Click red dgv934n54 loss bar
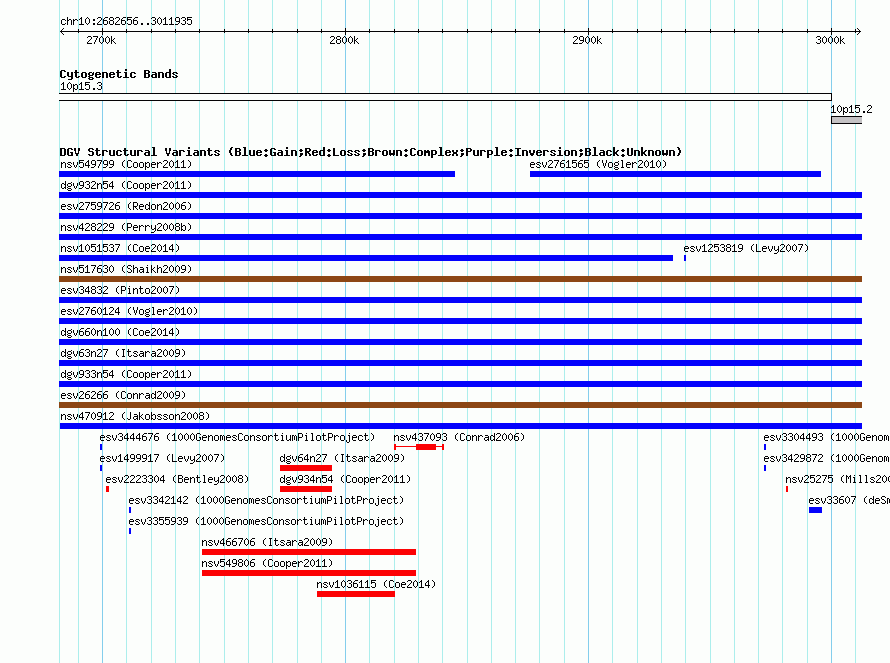 pyautogui.click(x=306, y=489)
